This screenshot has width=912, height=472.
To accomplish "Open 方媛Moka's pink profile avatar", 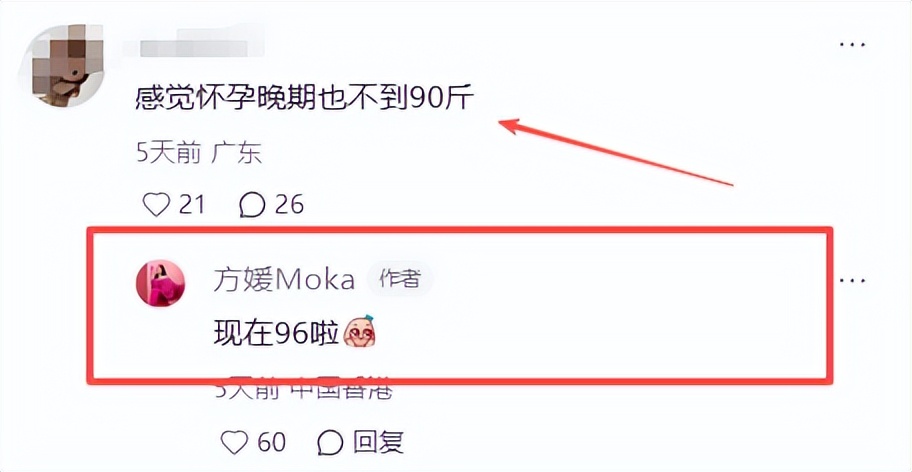I will 161,283.
